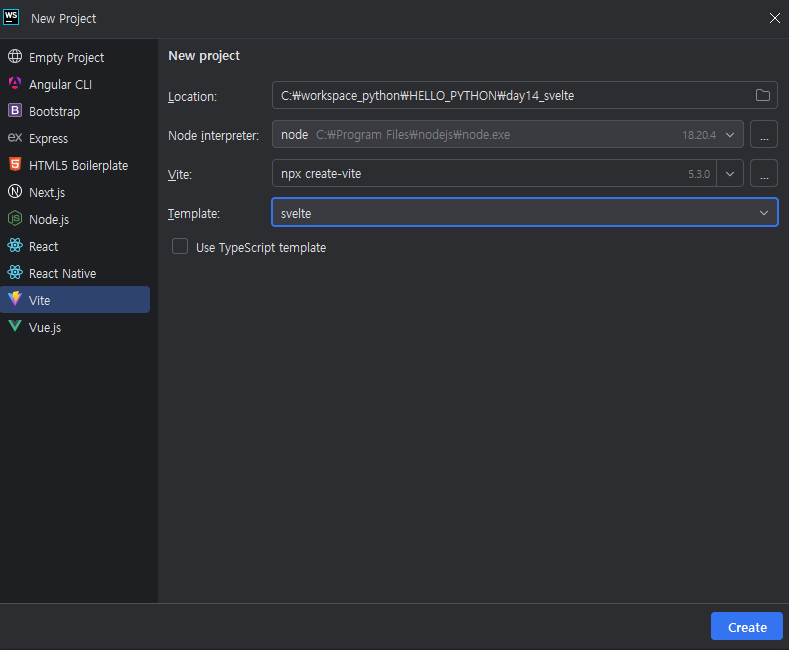Select Vite project type
Screen dimensions: 789x650
tap(75, 300)
